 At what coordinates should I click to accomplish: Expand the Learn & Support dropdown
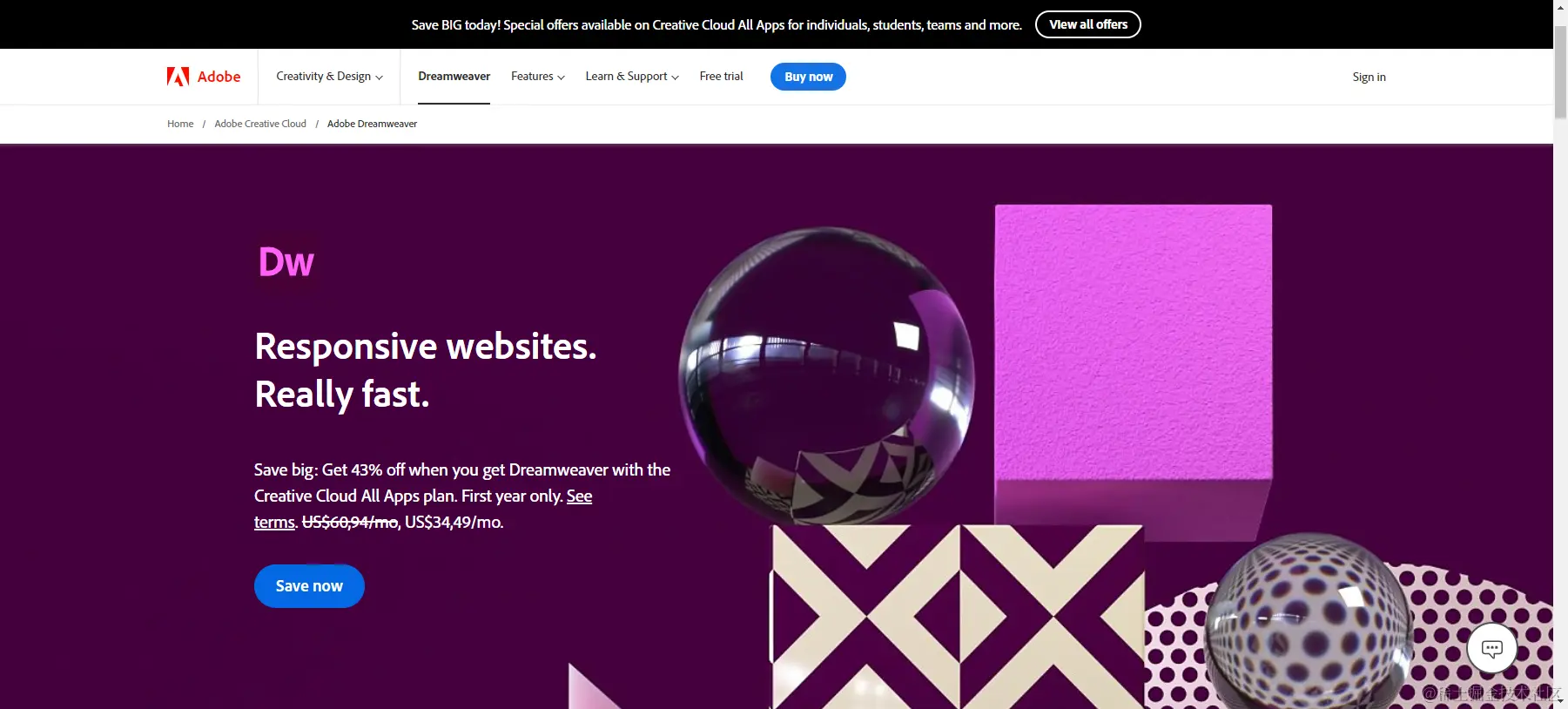coord(632,77)
